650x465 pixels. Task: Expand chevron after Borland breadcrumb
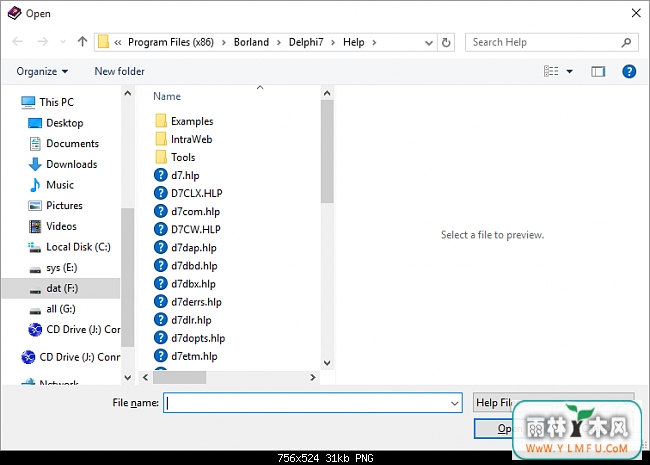(279, 42)
